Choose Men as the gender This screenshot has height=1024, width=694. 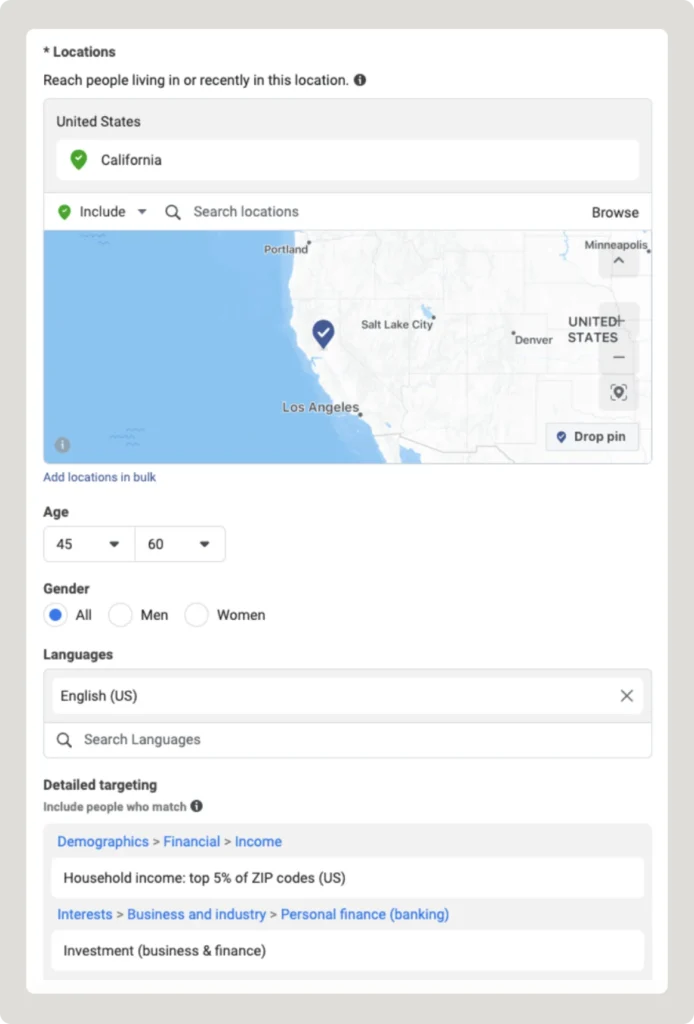click(x=120, y=615)
